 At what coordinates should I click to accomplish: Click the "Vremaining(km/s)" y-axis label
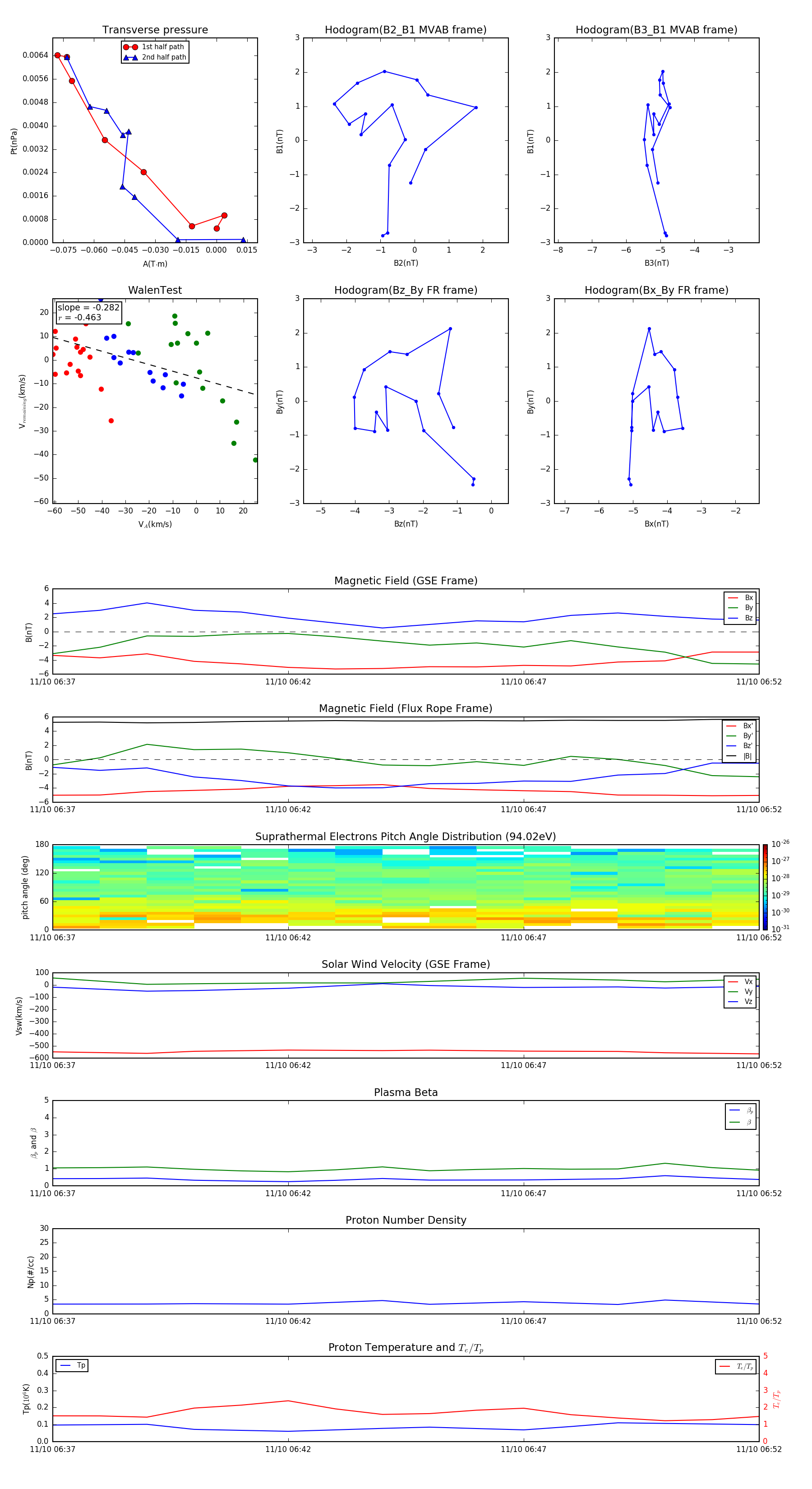[x=23, y=401]
